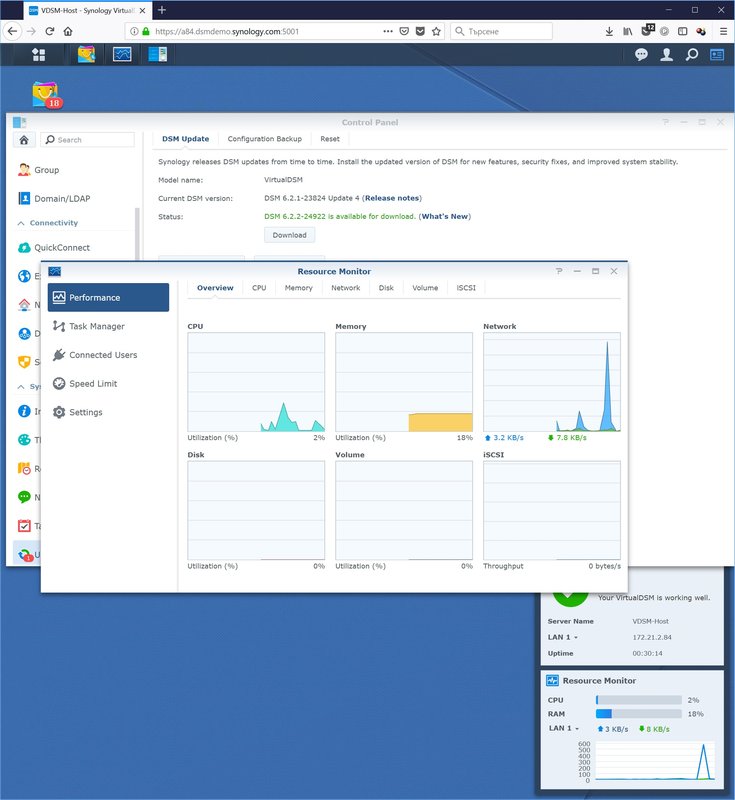Select the Disk tab in Resource Monitor
The width and height of the screenshot is (735, 800).
coord(386,288)
